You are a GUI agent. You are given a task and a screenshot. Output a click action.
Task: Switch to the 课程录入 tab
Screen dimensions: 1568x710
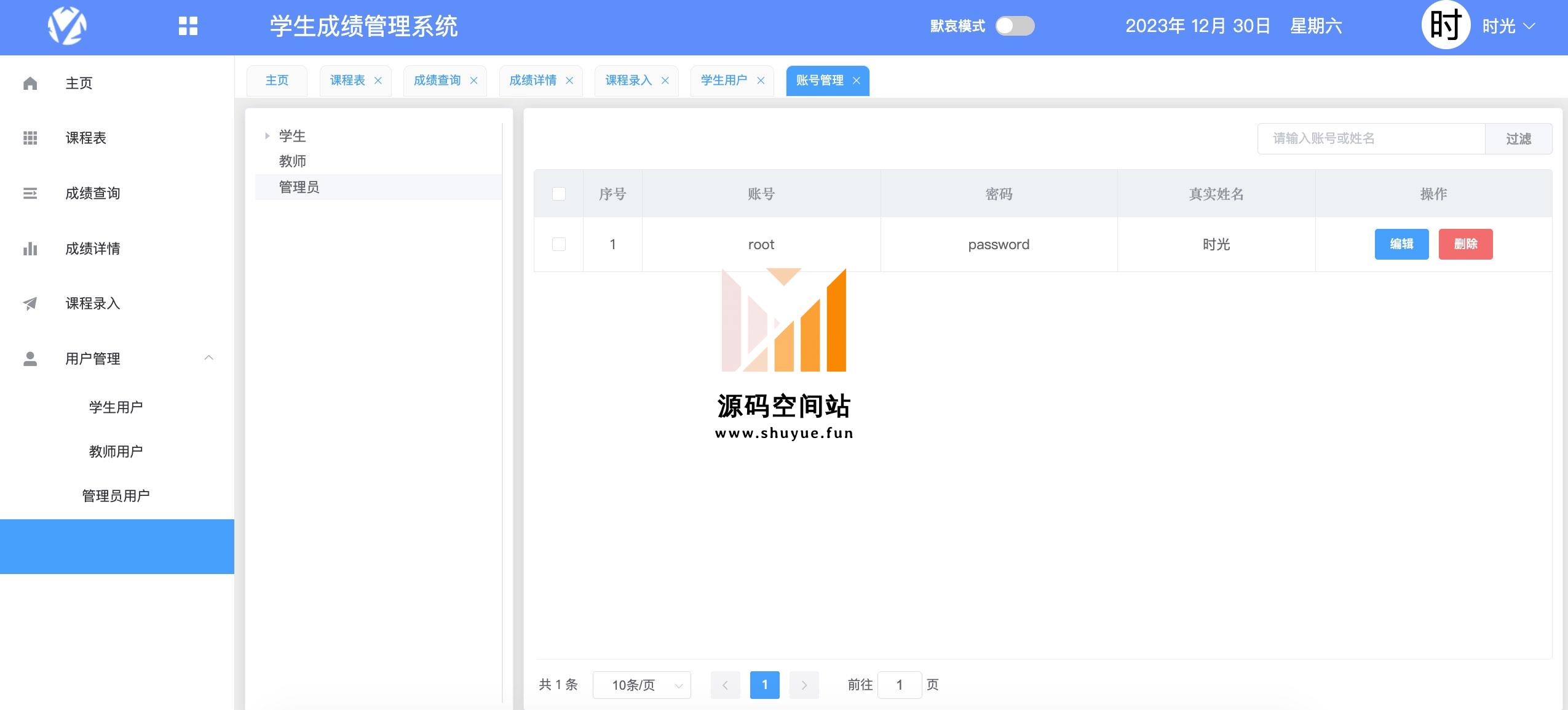628,81
